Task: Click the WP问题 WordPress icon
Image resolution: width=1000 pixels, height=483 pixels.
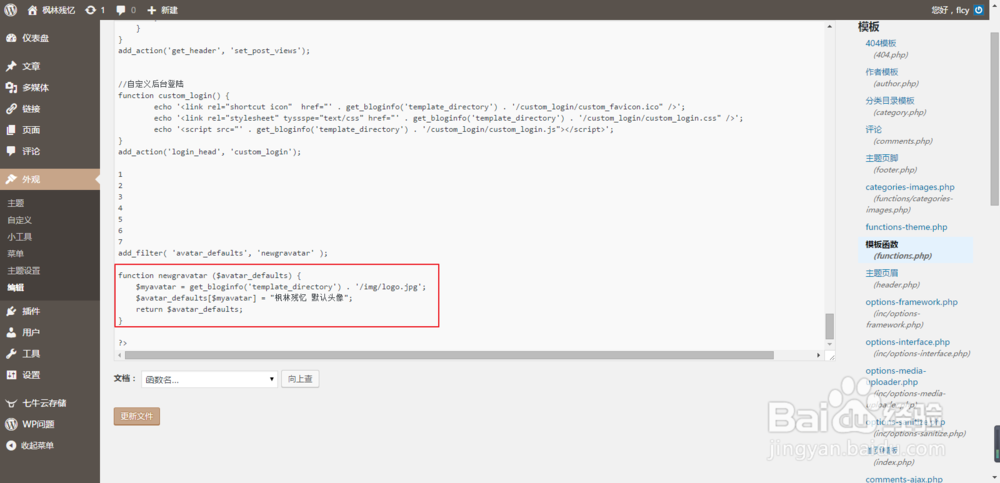Action: coord(11,424)
